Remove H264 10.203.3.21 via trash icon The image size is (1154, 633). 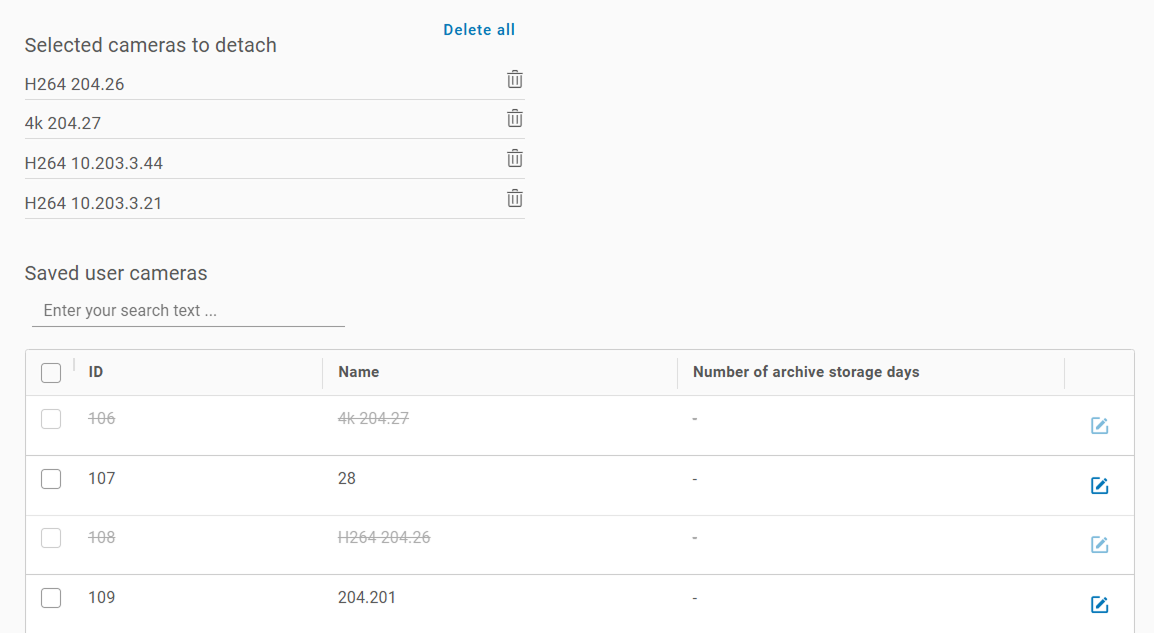pos(515,198)
